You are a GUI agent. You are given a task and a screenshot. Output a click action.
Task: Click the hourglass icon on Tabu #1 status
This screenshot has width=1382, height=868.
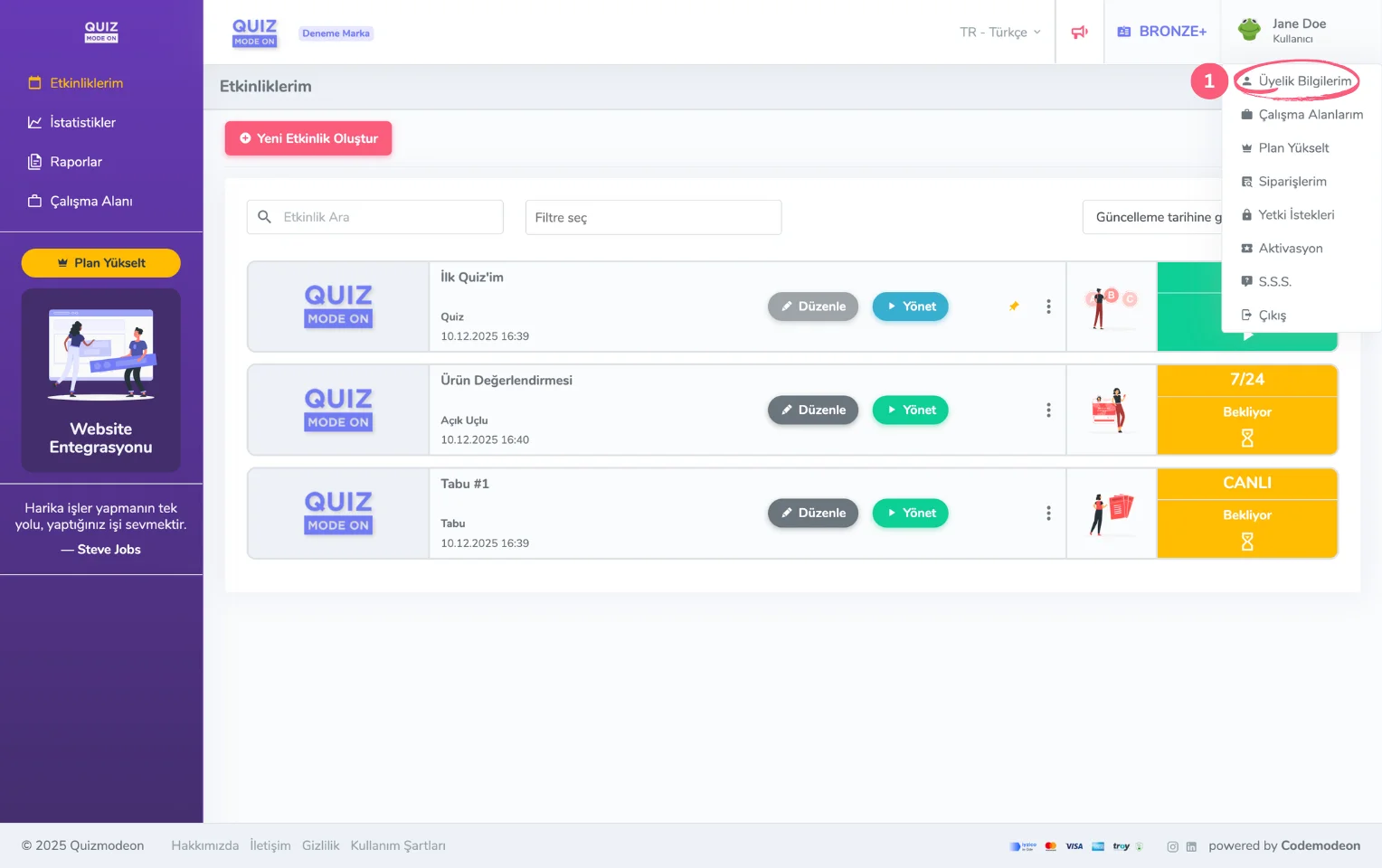pyautogui.click(x=1246, y=542)
